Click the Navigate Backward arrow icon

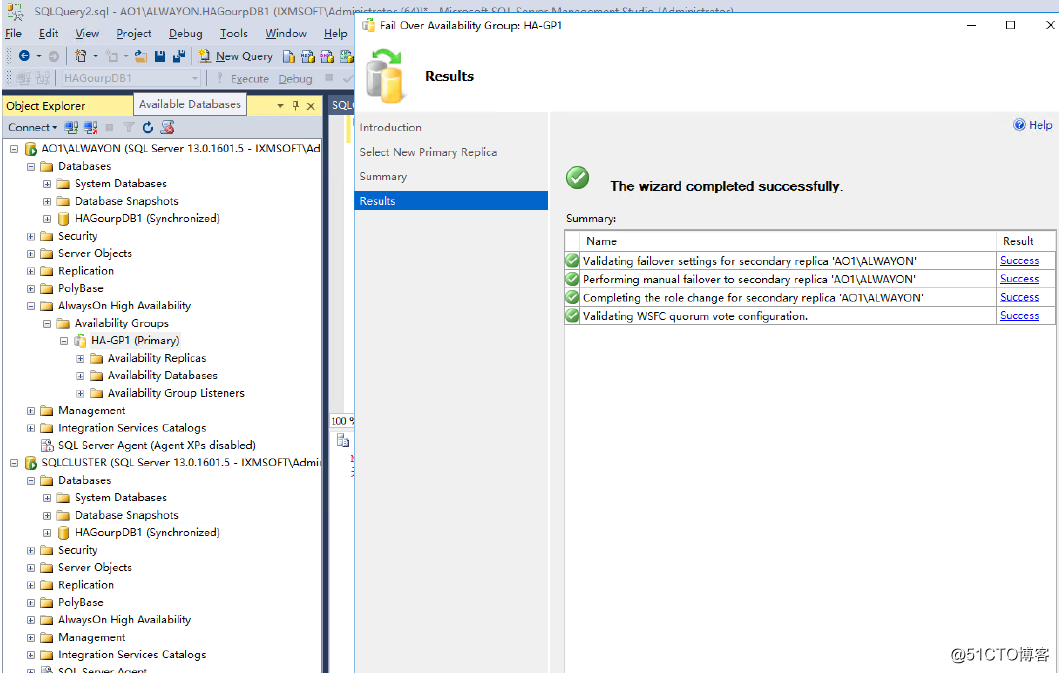pyautogui.click(x=24, y=56)
